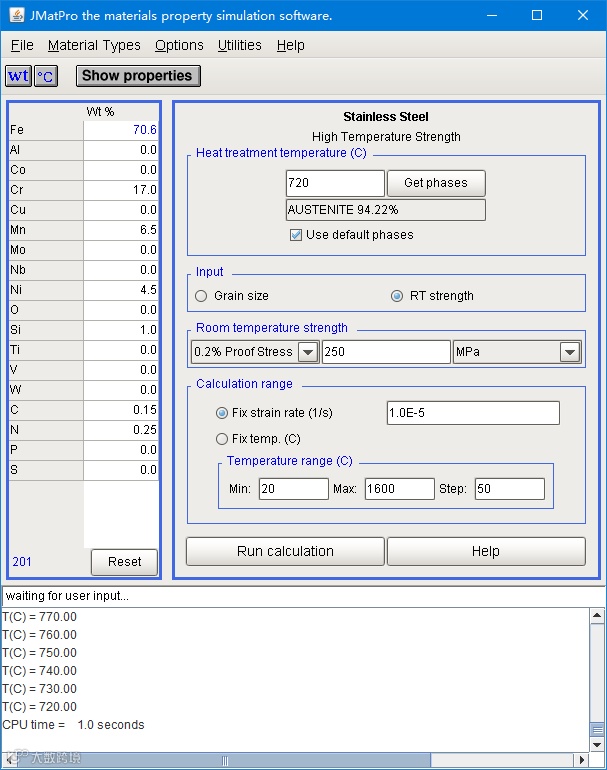
Task: Click the heat treatment temperature field 720
Action: (x=335, y=183)
